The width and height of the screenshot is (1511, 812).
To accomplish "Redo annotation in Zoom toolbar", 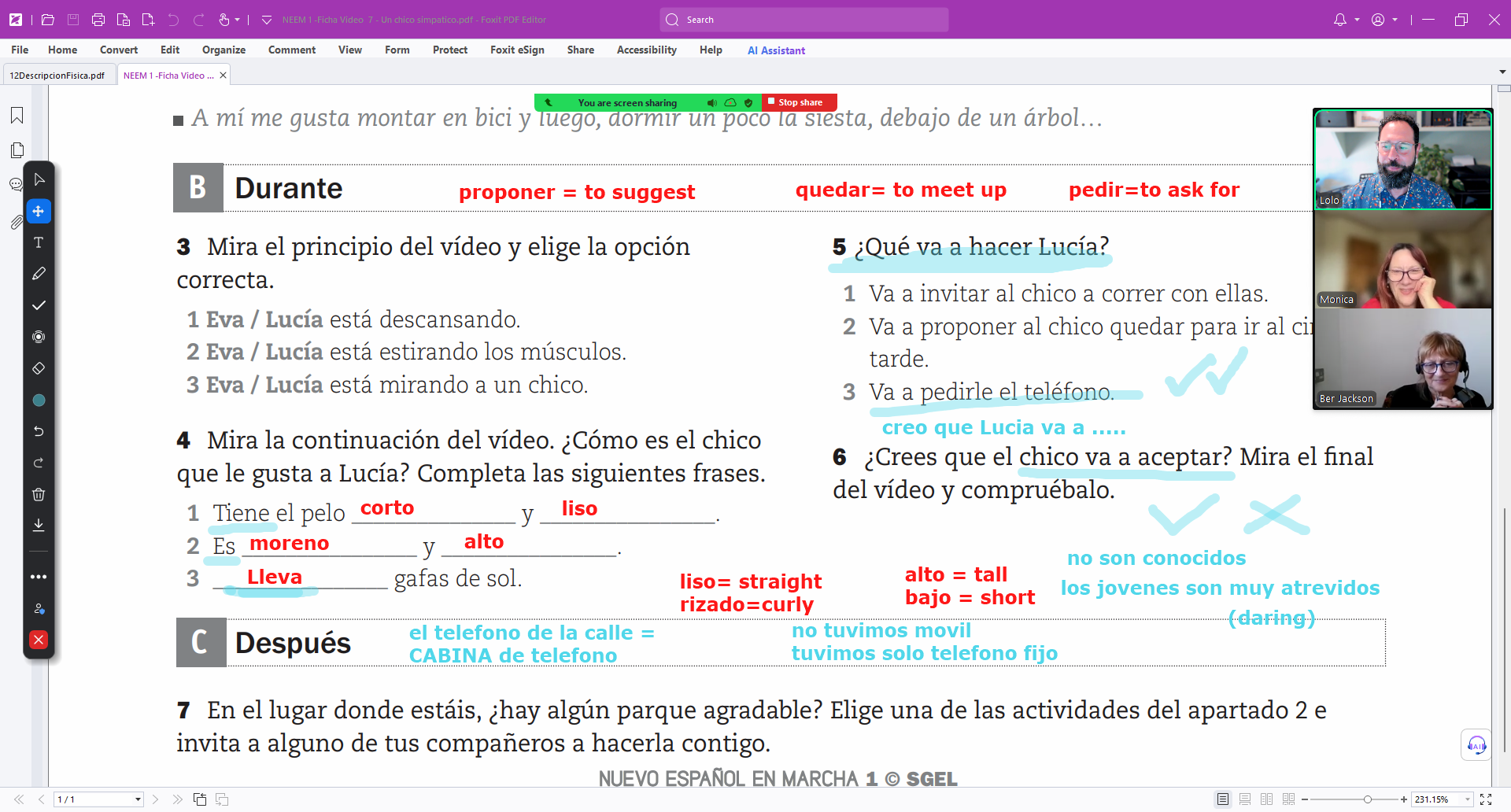I will pos(39,463).
